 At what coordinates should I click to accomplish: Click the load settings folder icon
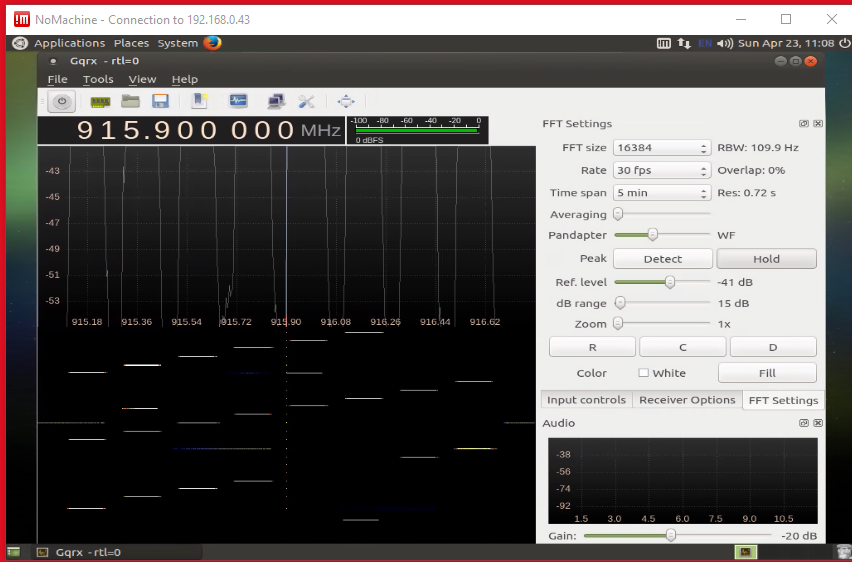(x=130, y=101)
